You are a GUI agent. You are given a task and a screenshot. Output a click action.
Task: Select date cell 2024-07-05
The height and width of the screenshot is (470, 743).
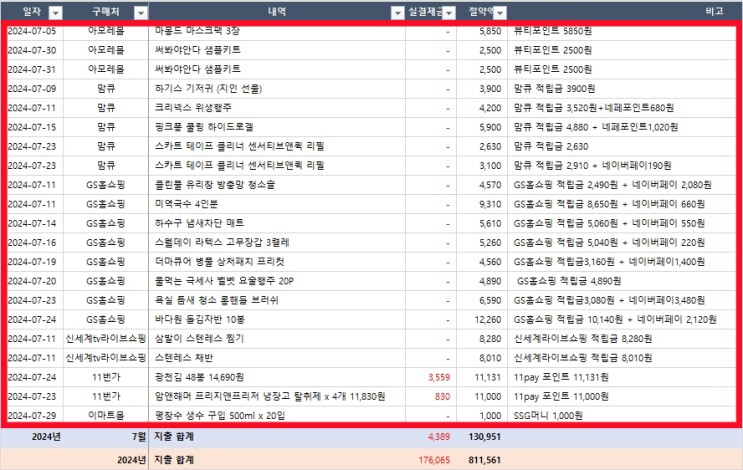point(32,31)
